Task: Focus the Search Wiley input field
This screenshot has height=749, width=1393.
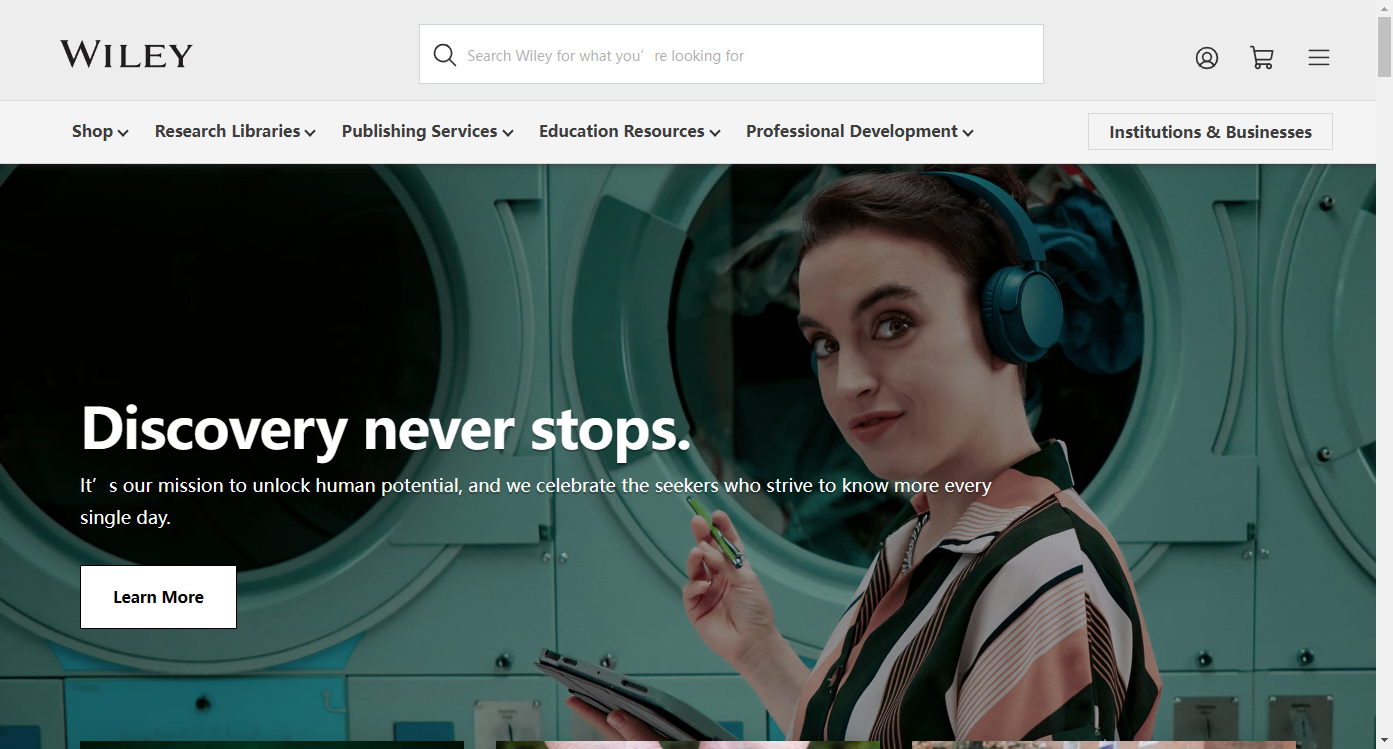Action: [x=731, y=54]
